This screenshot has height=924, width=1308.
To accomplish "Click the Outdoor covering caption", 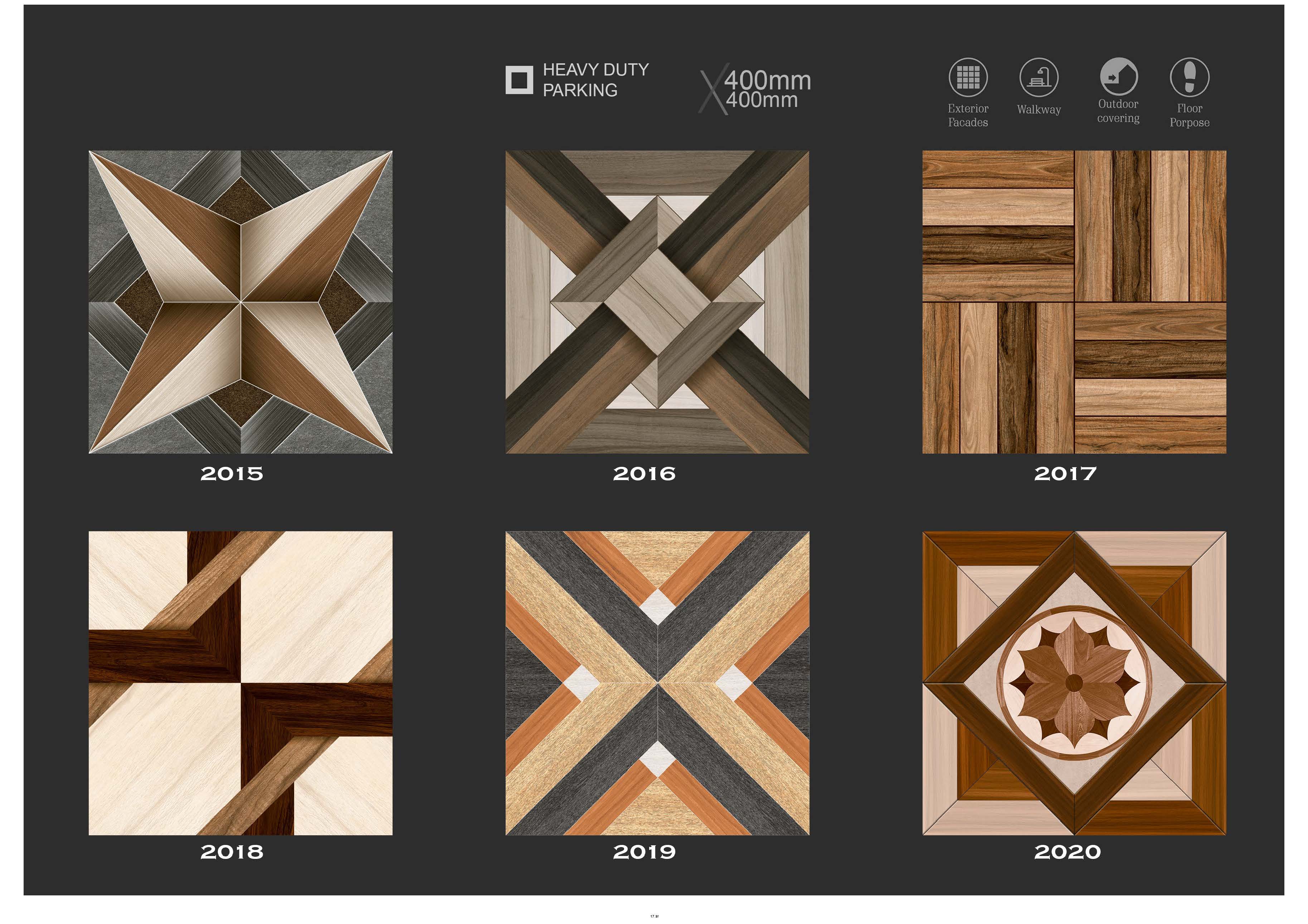I will (x=1118, y=112).
